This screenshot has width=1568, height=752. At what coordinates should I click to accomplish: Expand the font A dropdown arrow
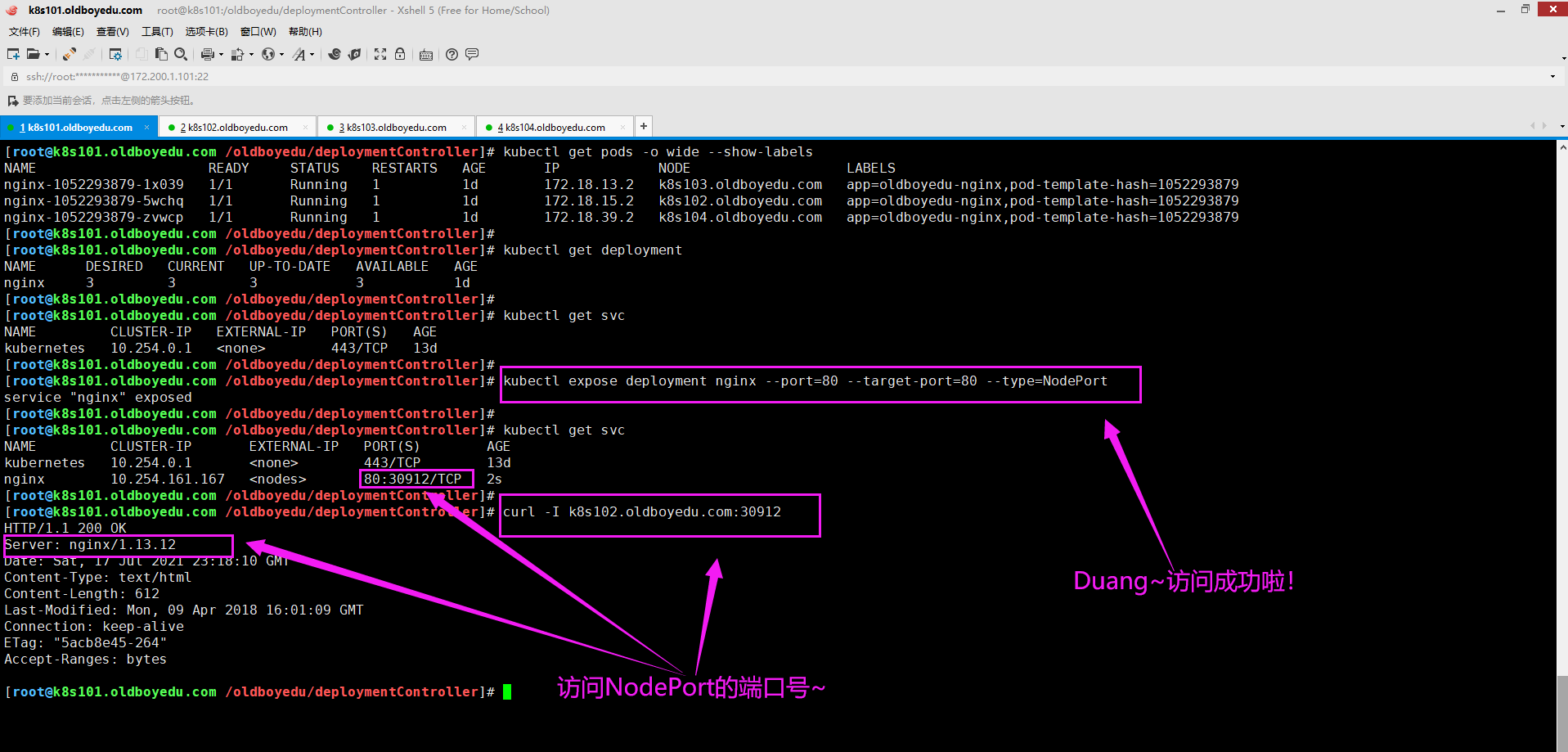312,55
